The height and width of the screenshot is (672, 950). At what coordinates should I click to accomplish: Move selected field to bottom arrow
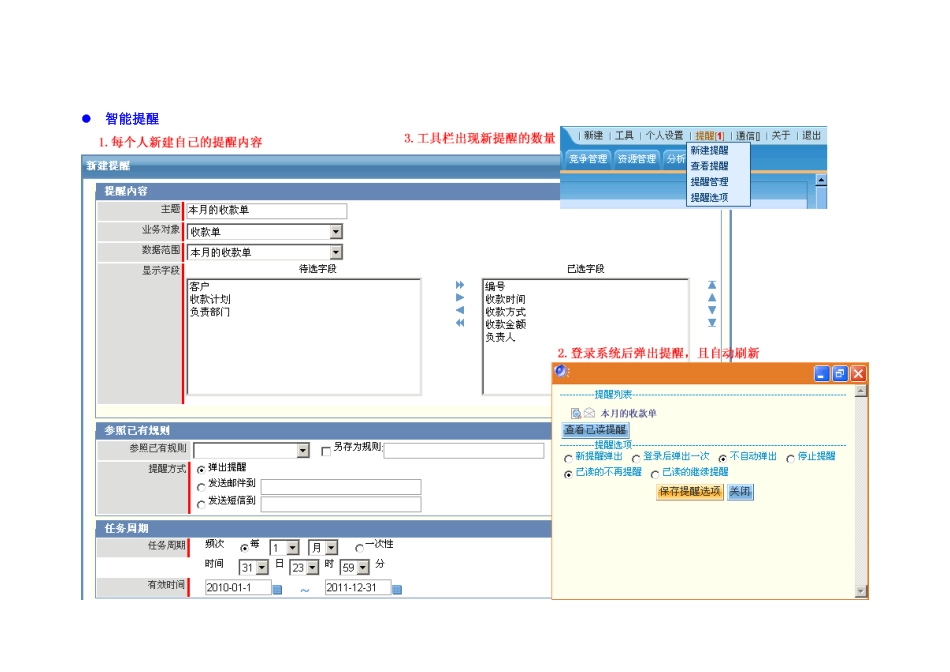(712, 323)
